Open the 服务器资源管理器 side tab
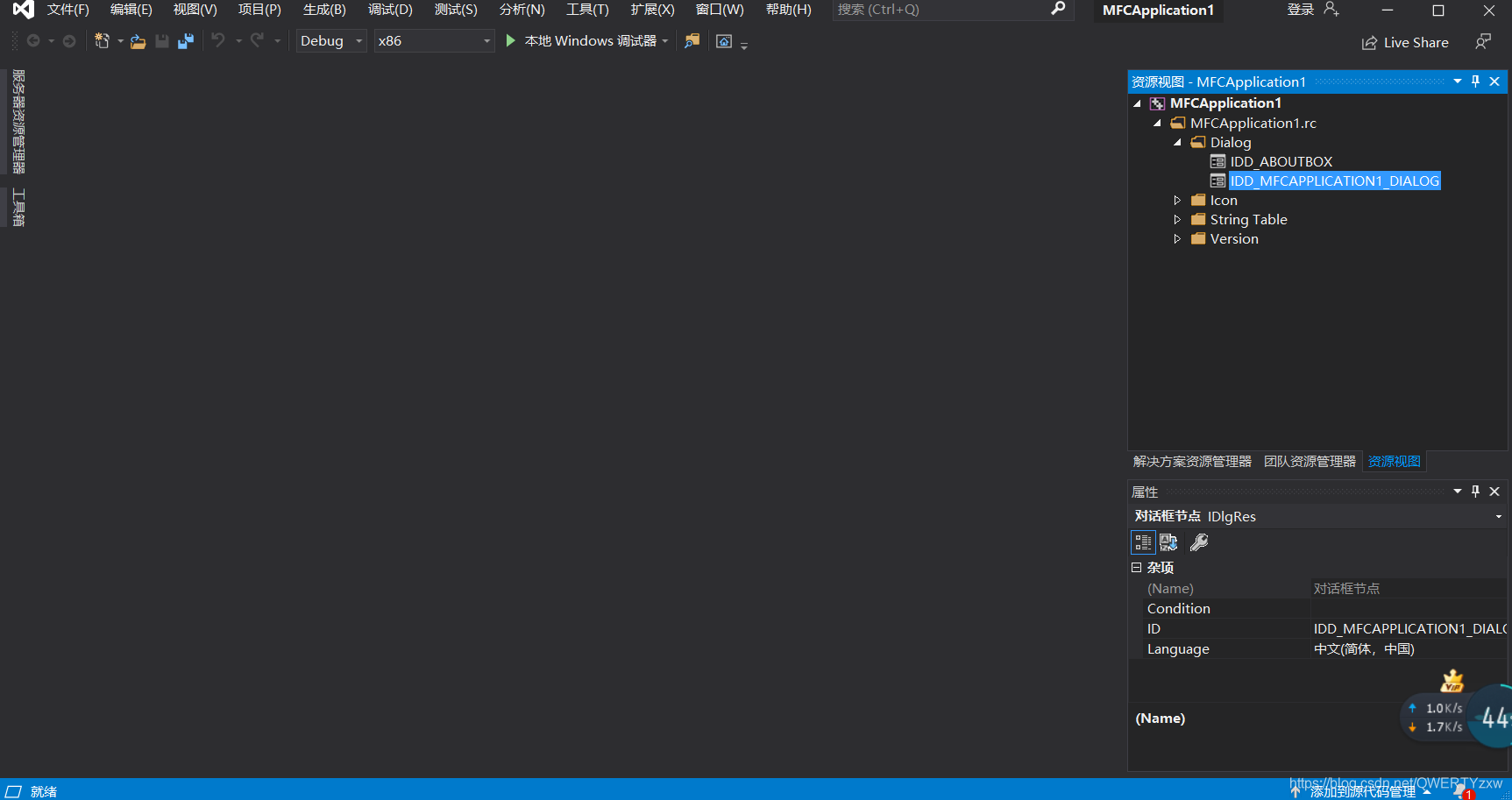This screenshot has height=800, width=1512. coord(18,122)
